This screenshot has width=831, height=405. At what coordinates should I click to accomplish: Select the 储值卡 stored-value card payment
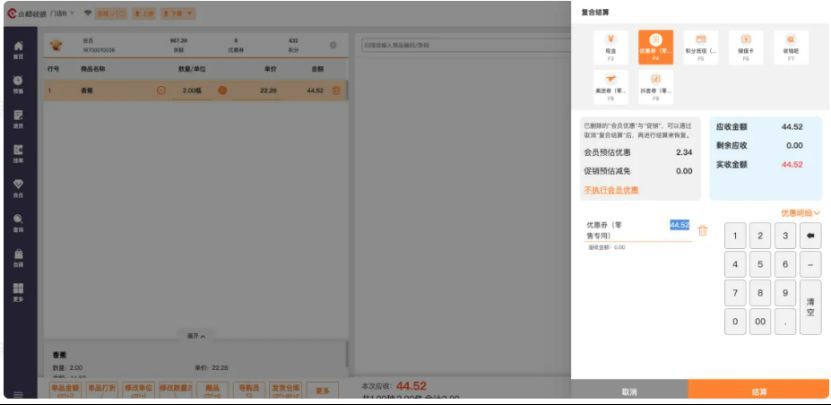point(745,46)
